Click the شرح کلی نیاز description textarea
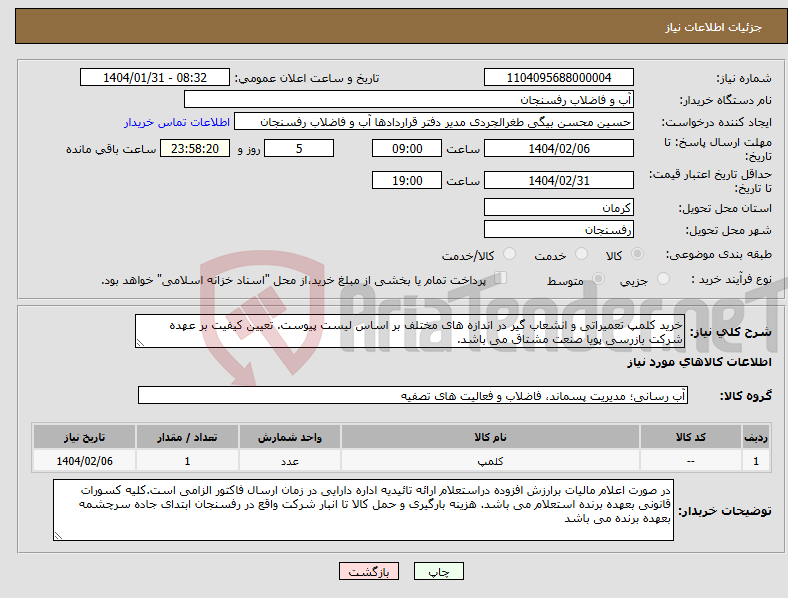The image size is (788, 598). 410,331
